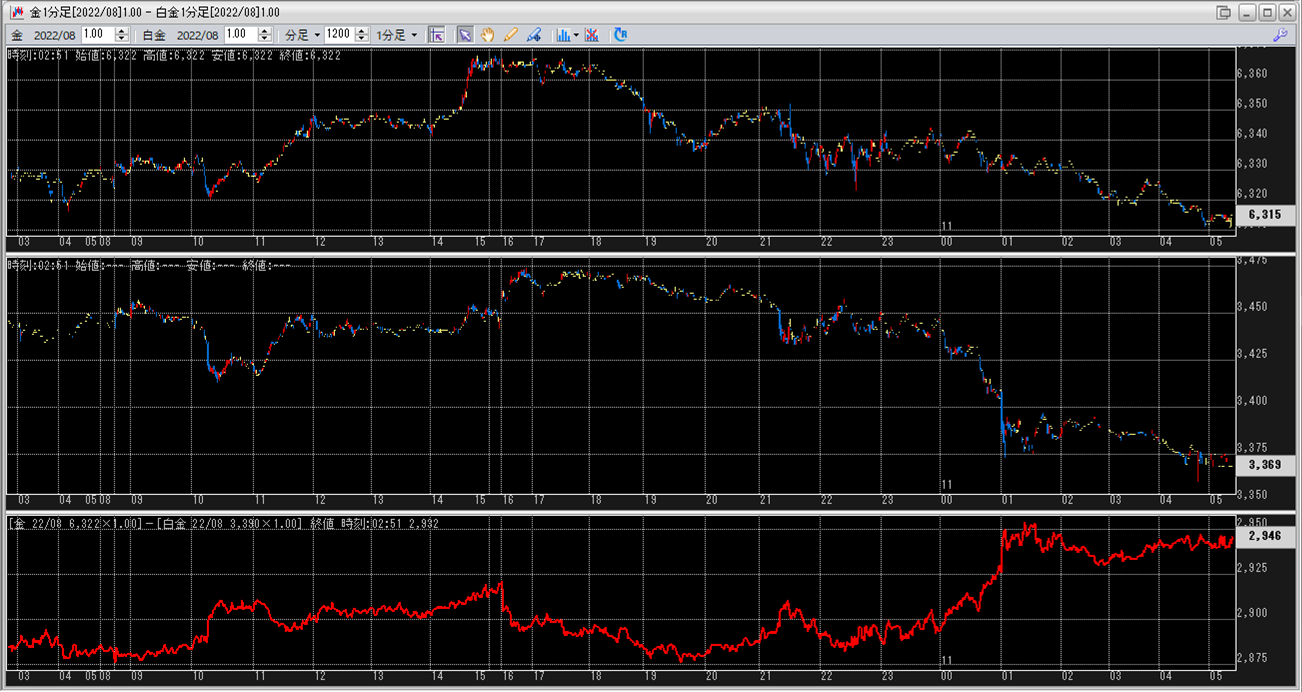Click the eraser/clear drawing tool icon
Screen dimensions: 1302x692
(x=534, y=34)
